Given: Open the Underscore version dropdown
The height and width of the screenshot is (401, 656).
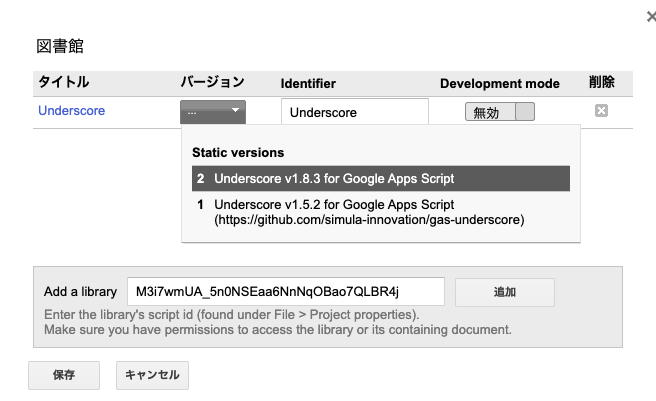Looking at the screenshot, I should [x=213, y=112].
